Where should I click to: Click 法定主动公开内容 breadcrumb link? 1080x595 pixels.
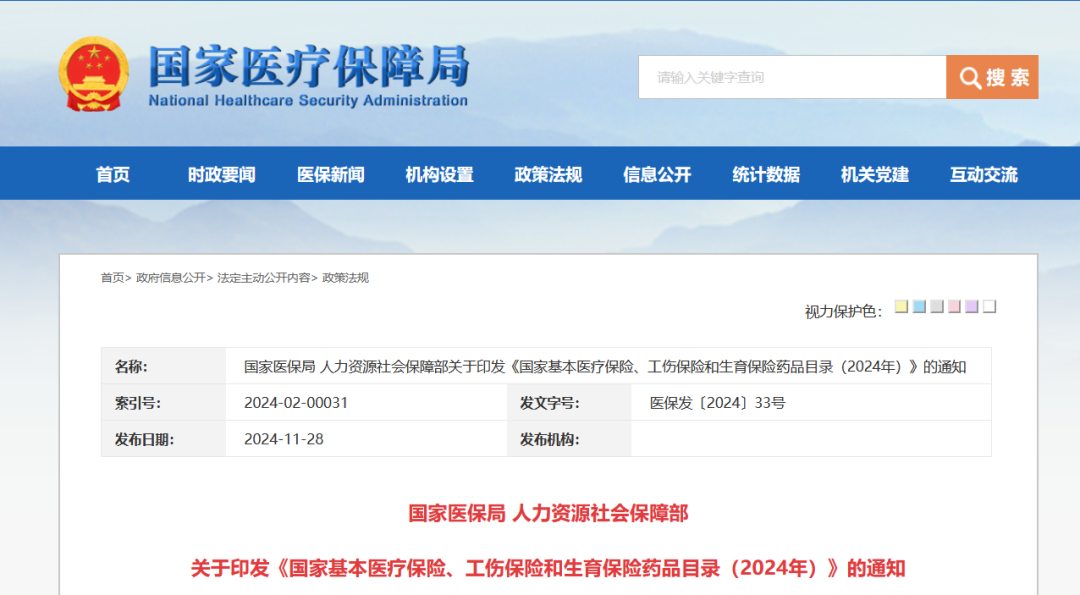[264, 278]
